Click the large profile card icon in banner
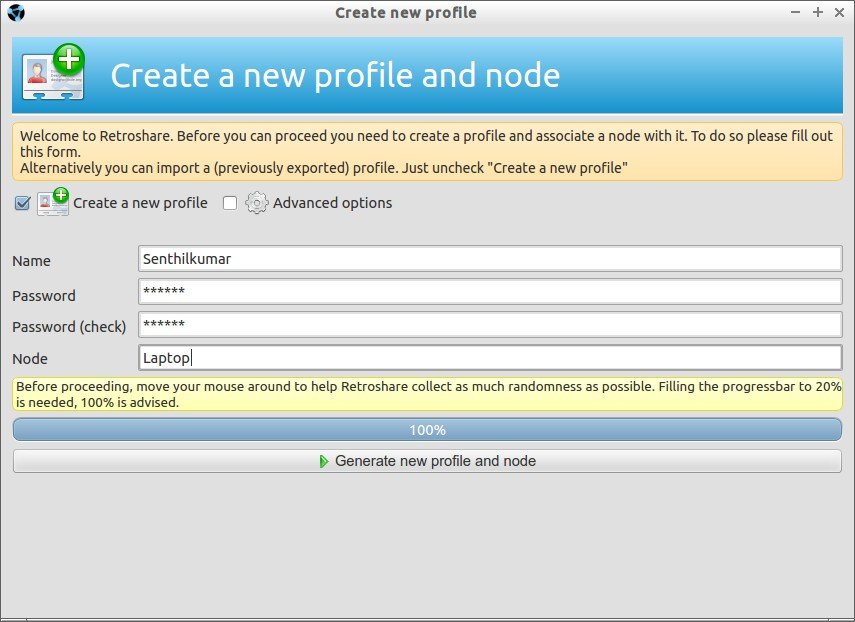Image resolution: width=855 pixels, height=622 pixels. point(53,73)
